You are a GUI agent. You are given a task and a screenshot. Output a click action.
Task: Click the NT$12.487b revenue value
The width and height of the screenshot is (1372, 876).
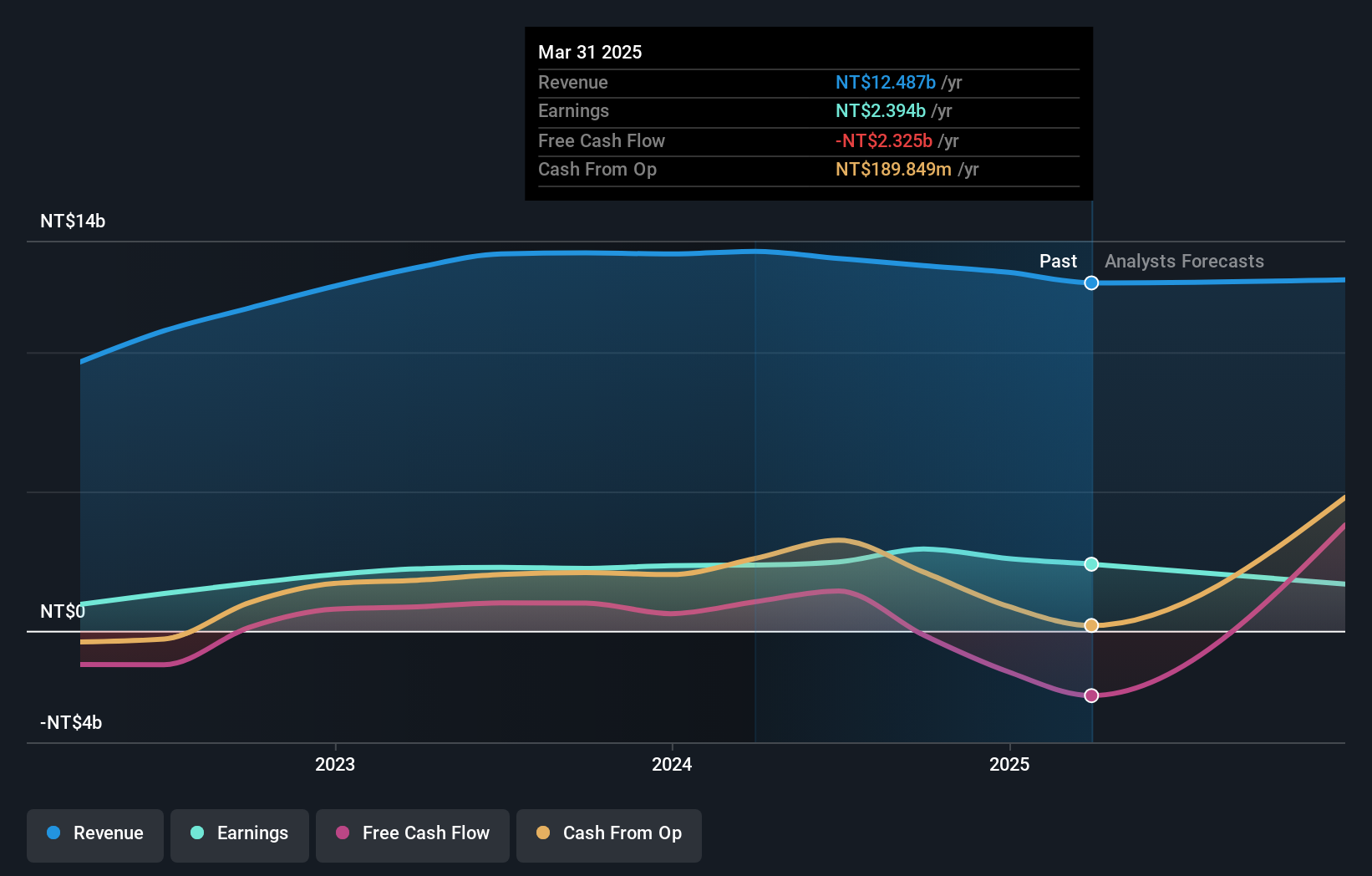coord(886,83)
